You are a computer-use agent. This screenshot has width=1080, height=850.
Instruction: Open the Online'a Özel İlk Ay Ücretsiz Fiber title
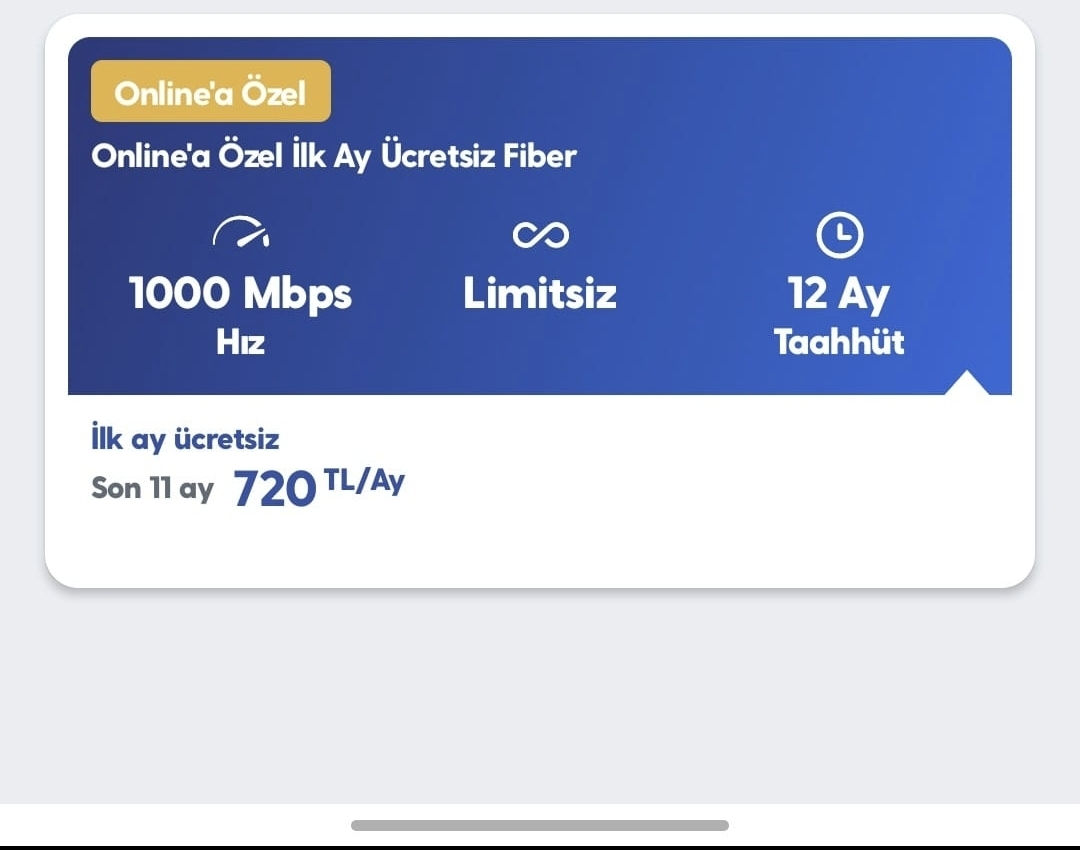[334, 156]
